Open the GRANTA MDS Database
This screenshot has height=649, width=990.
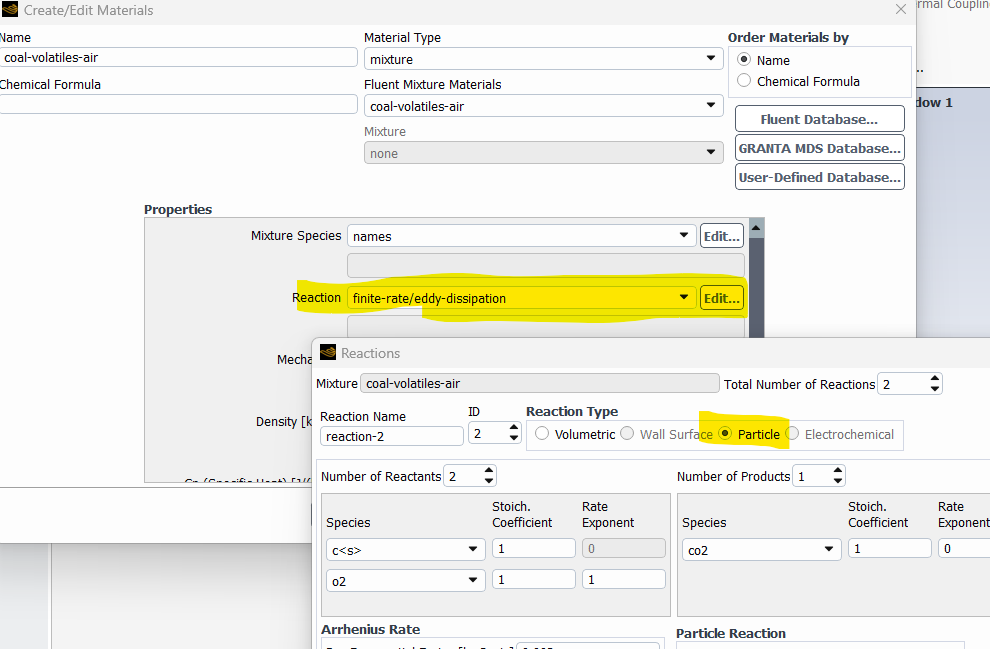pos(818,148)
